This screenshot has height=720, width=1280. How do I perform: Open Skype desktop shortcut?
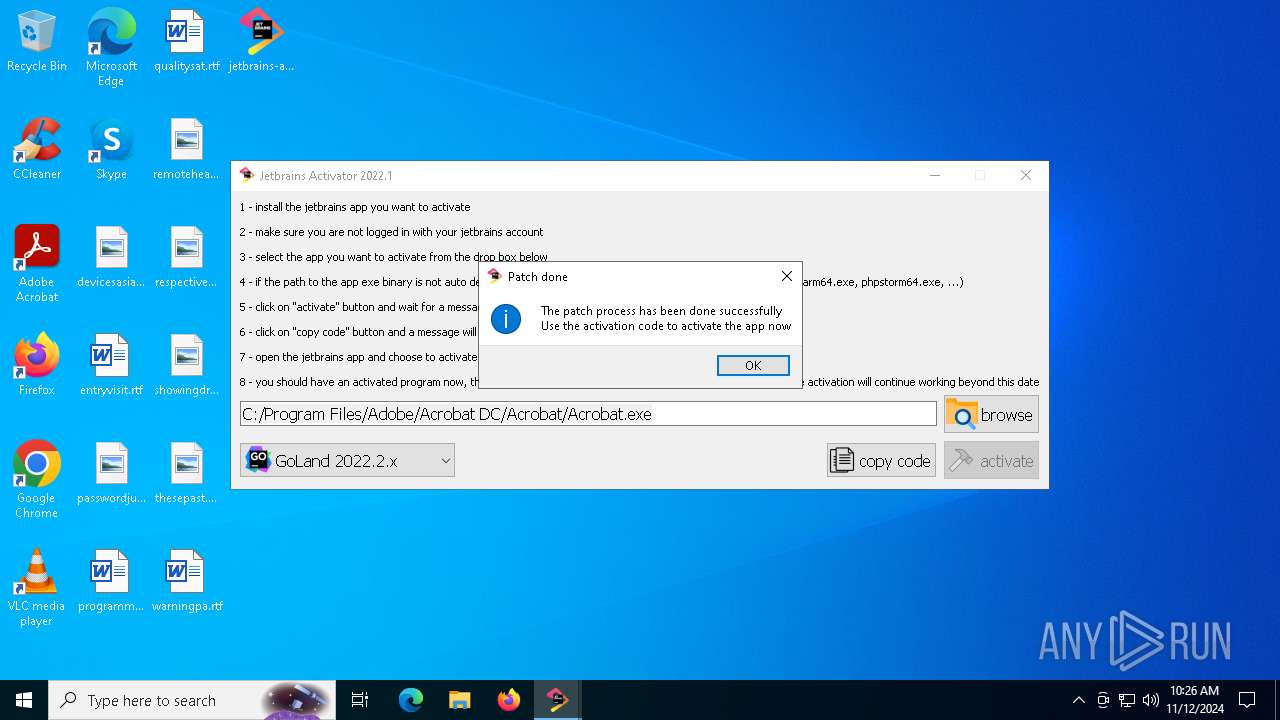click(x=111, y=150)
